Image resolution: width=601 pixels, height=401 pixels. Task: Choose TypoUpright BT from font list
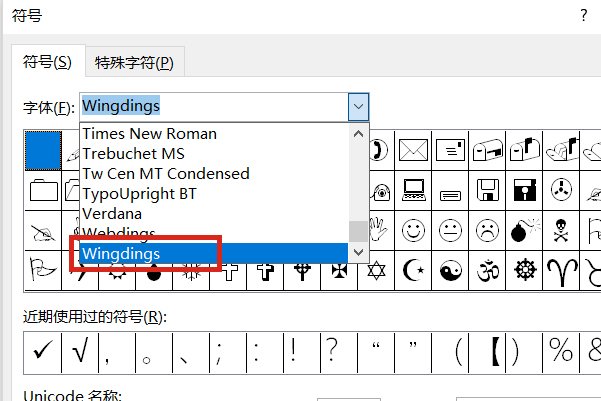click(214, 194)
